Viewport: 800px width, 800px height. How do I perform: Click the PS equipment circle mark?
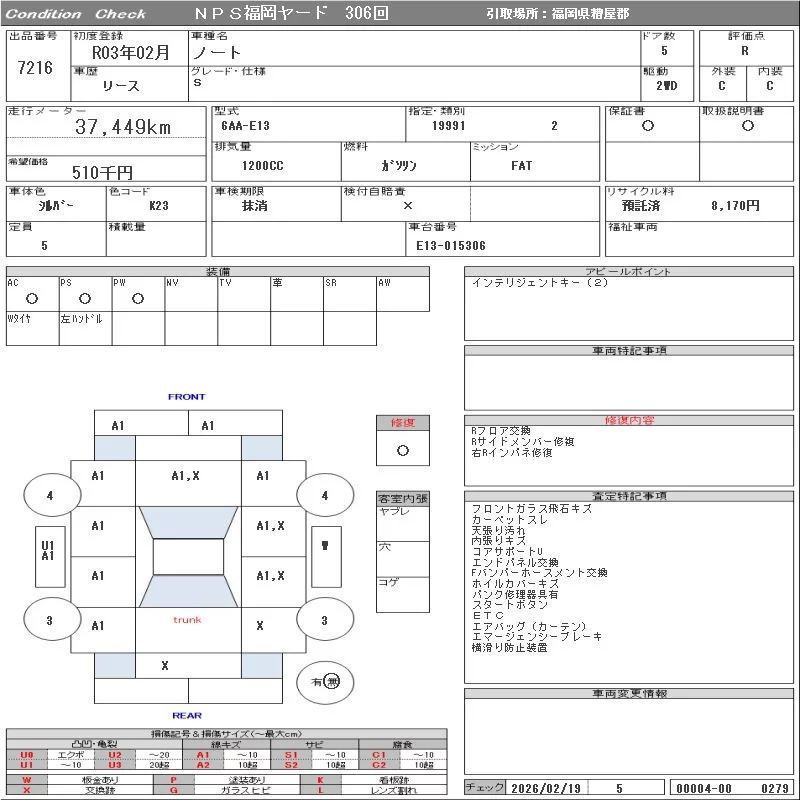85,298
